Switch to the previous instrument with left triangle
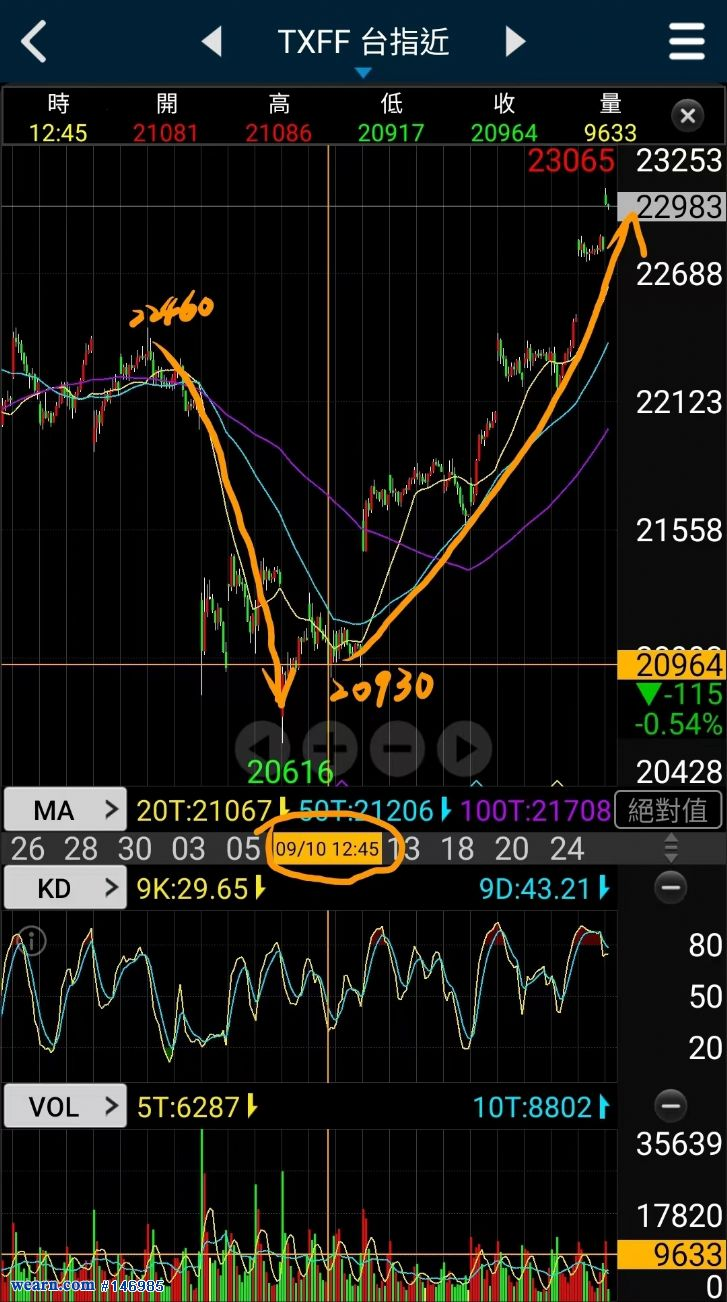Viewport: 727px width, 1302px height. point(211,42)
